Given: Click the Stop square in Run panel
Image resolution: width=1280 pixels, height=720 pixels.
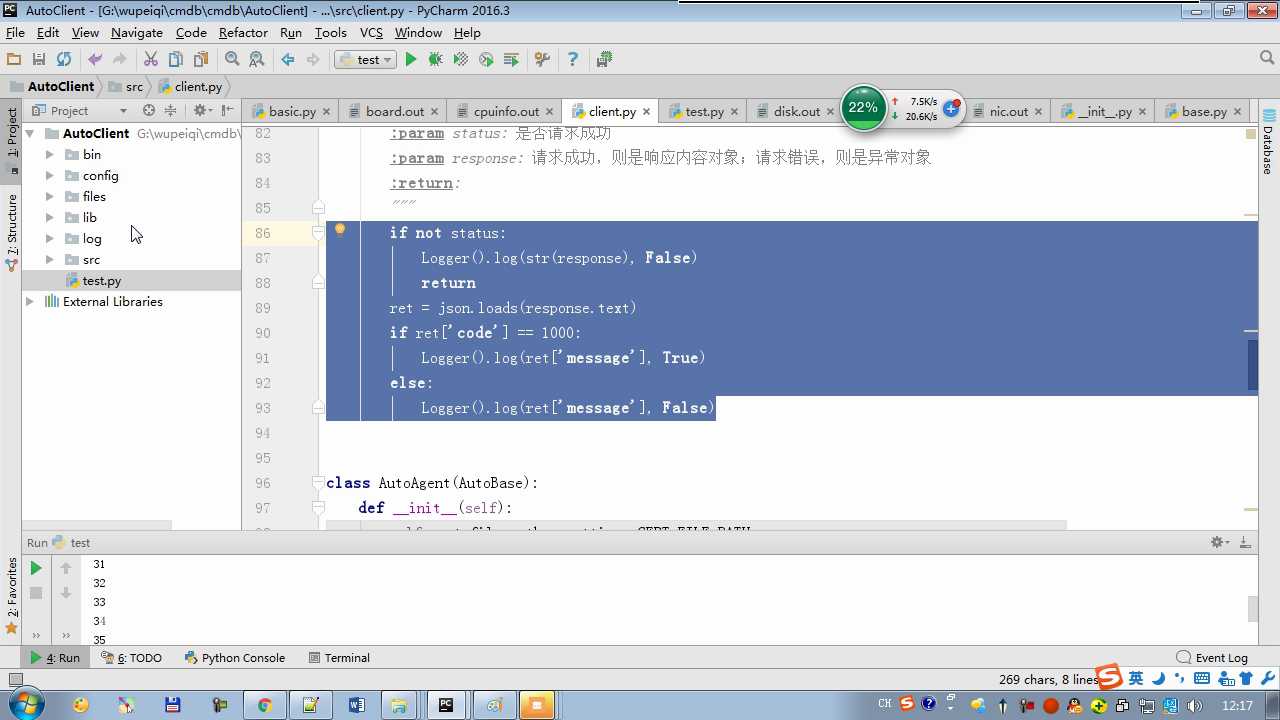Looking at the screenshot, I should tap(36, 593).
